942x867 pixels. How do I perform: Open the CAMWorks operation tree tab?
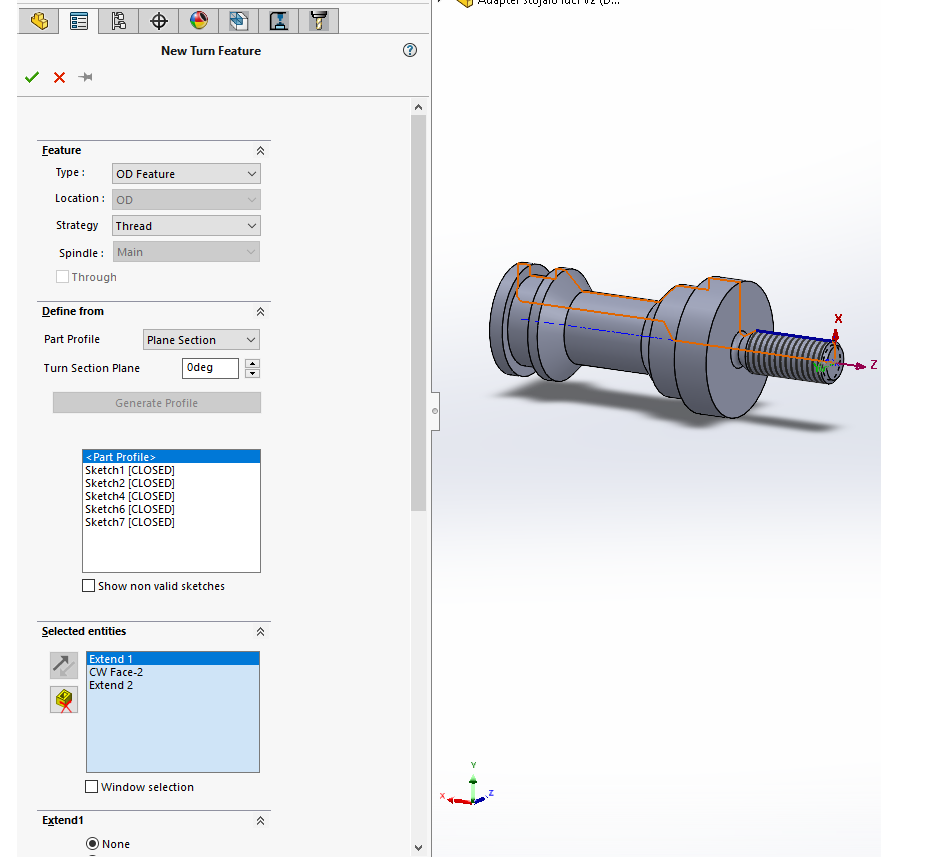[279, 20]
